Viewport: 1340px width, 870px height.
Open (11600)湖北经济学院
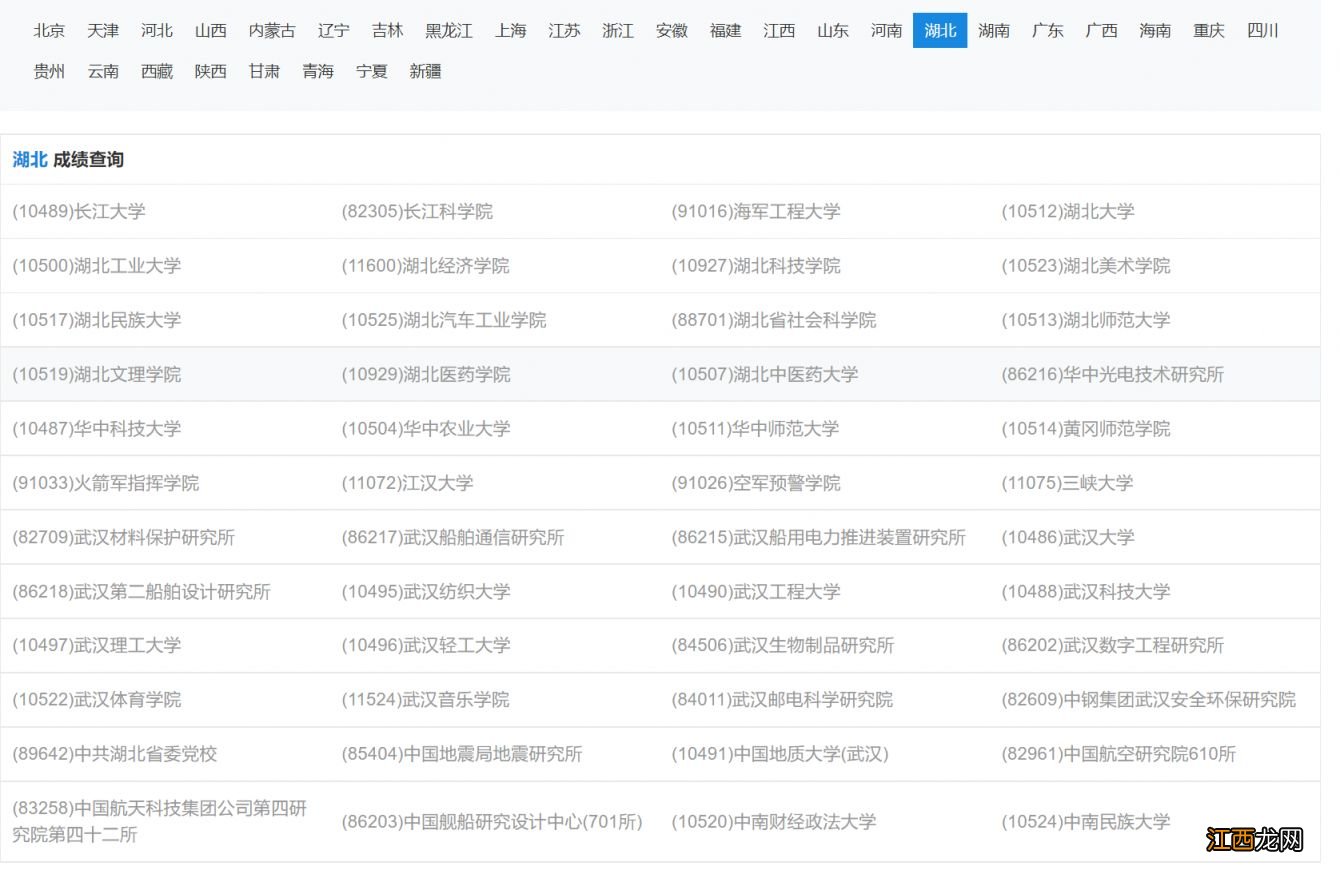tap(426, 266)
